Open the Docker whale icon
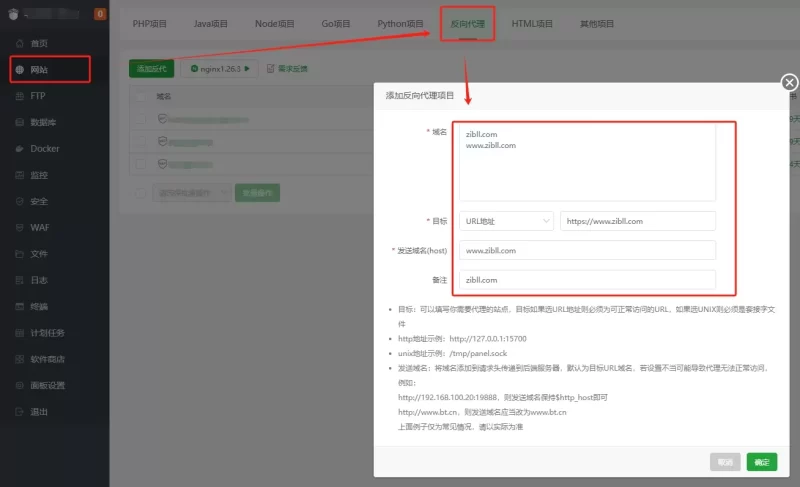Image resolution: width=800 pixels, height=487 pixels. 19,149
